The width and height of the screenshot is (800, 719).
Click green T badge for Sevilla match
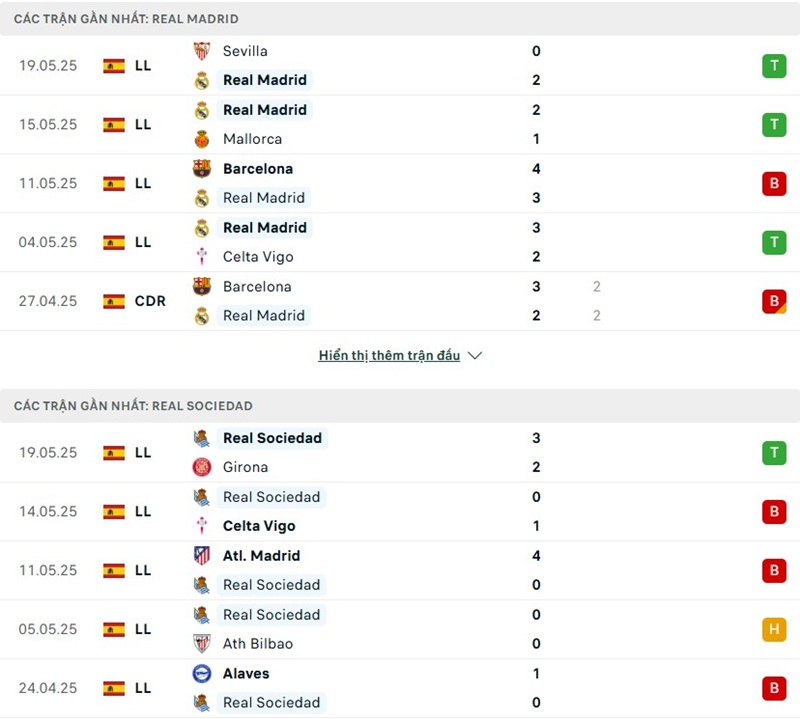click(773, 66)
